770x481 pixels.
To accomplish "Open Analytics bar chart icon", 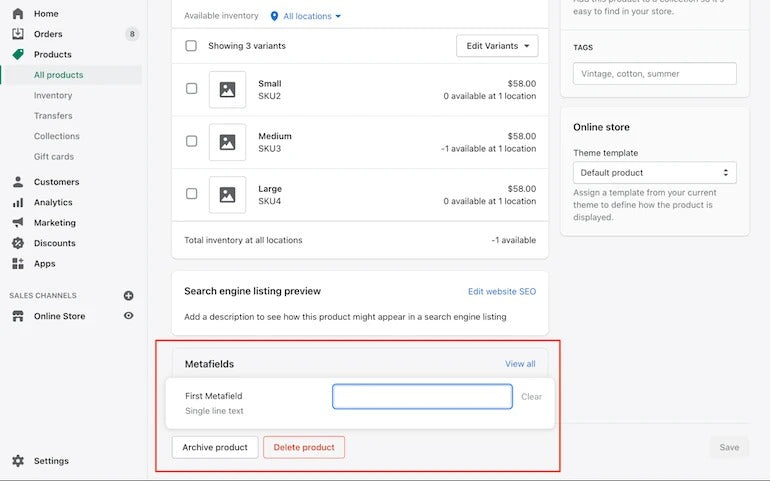I will pyautogui.click(x=17, y=202).
